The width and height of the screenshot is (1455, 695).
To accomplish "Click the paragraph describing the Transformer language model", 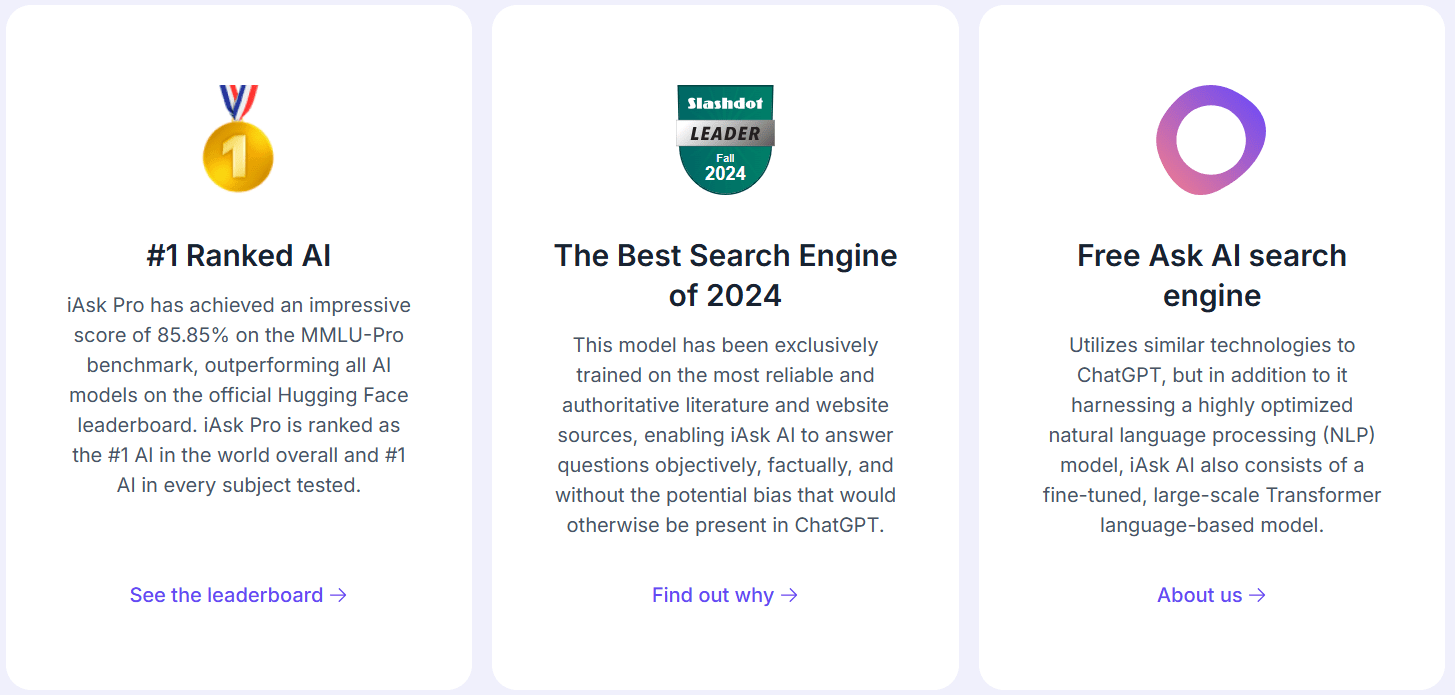I will 1211,435.
